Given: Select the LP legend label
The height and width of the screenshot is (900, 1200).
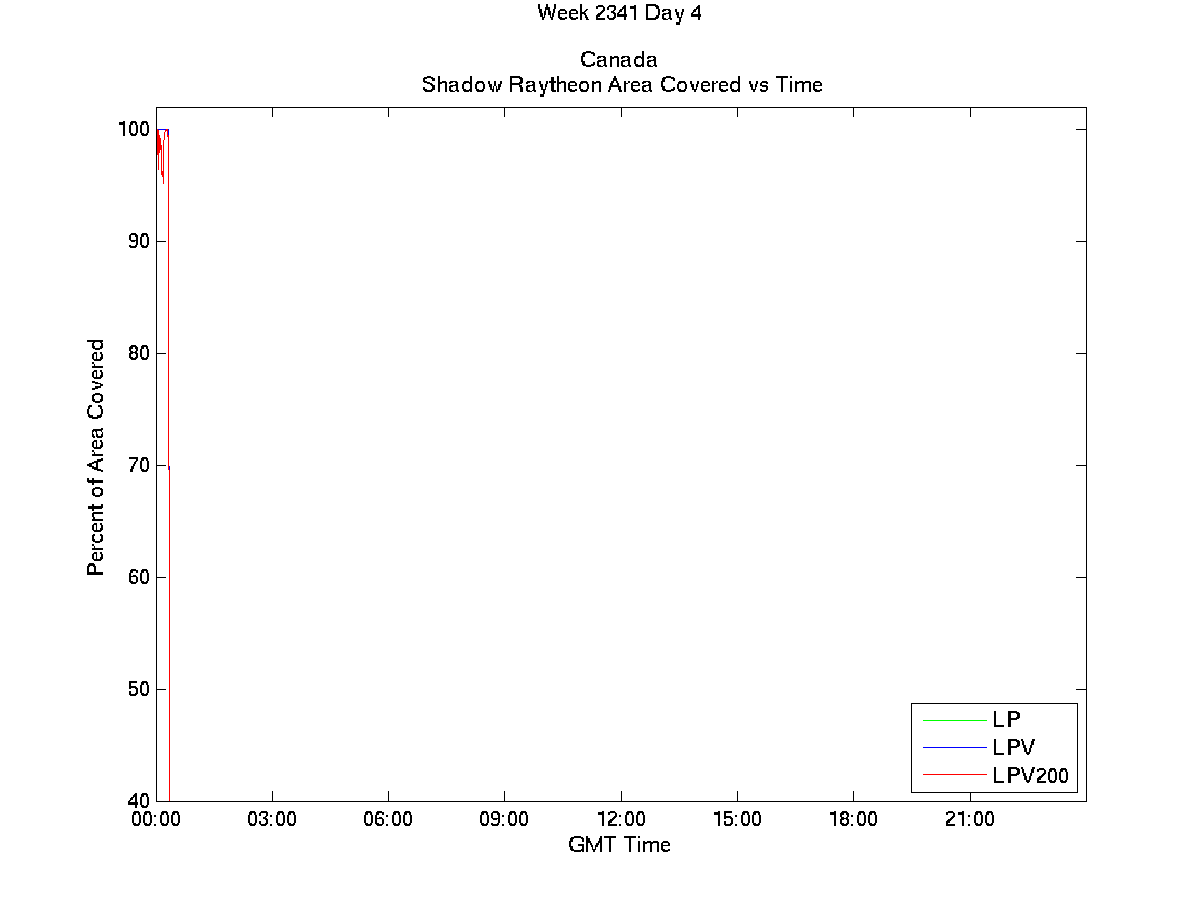Looking at the screenshot, I should point(1006,719).
